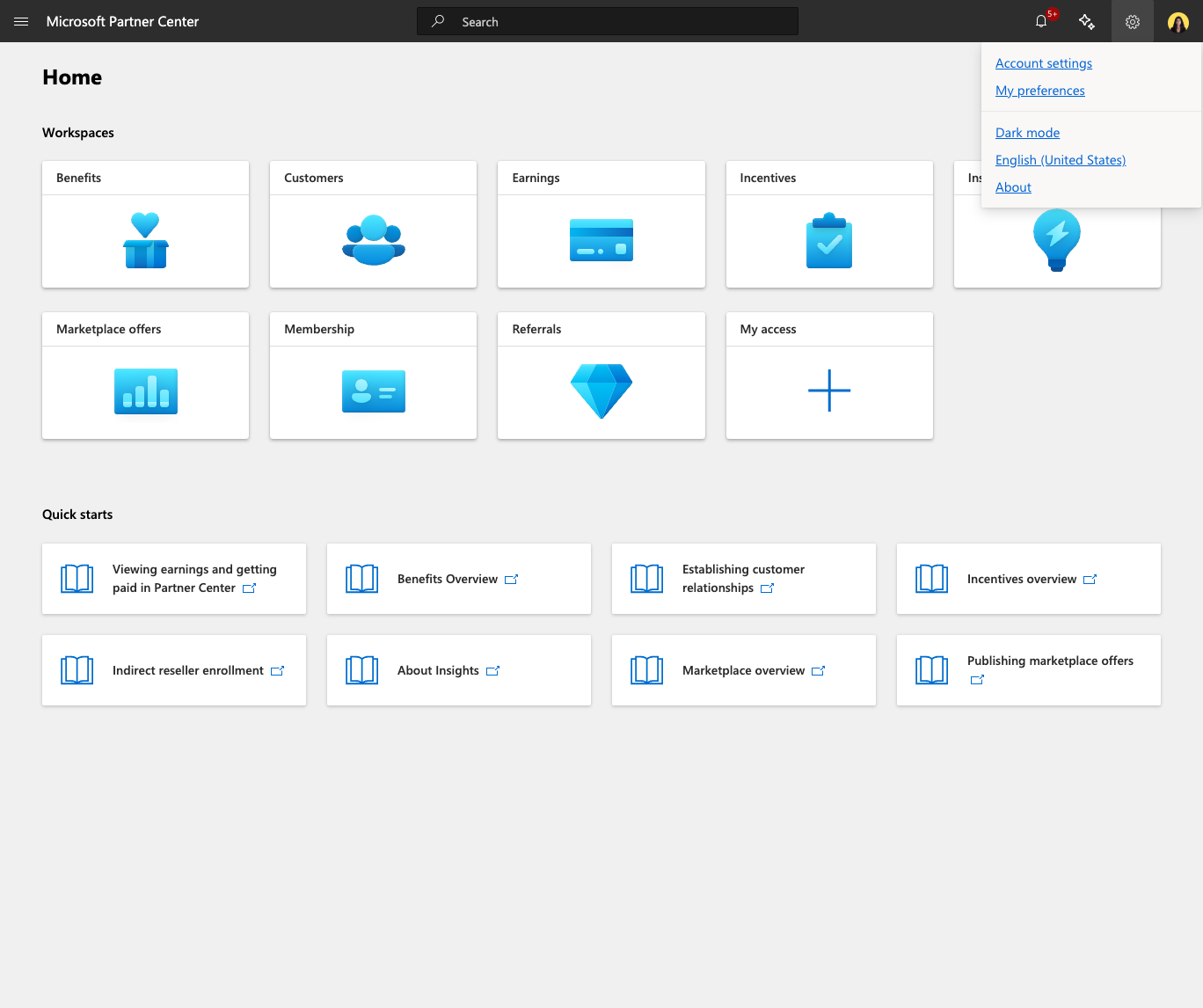
Task: Open the Earnings credit card icon
Action: point(601,240)
